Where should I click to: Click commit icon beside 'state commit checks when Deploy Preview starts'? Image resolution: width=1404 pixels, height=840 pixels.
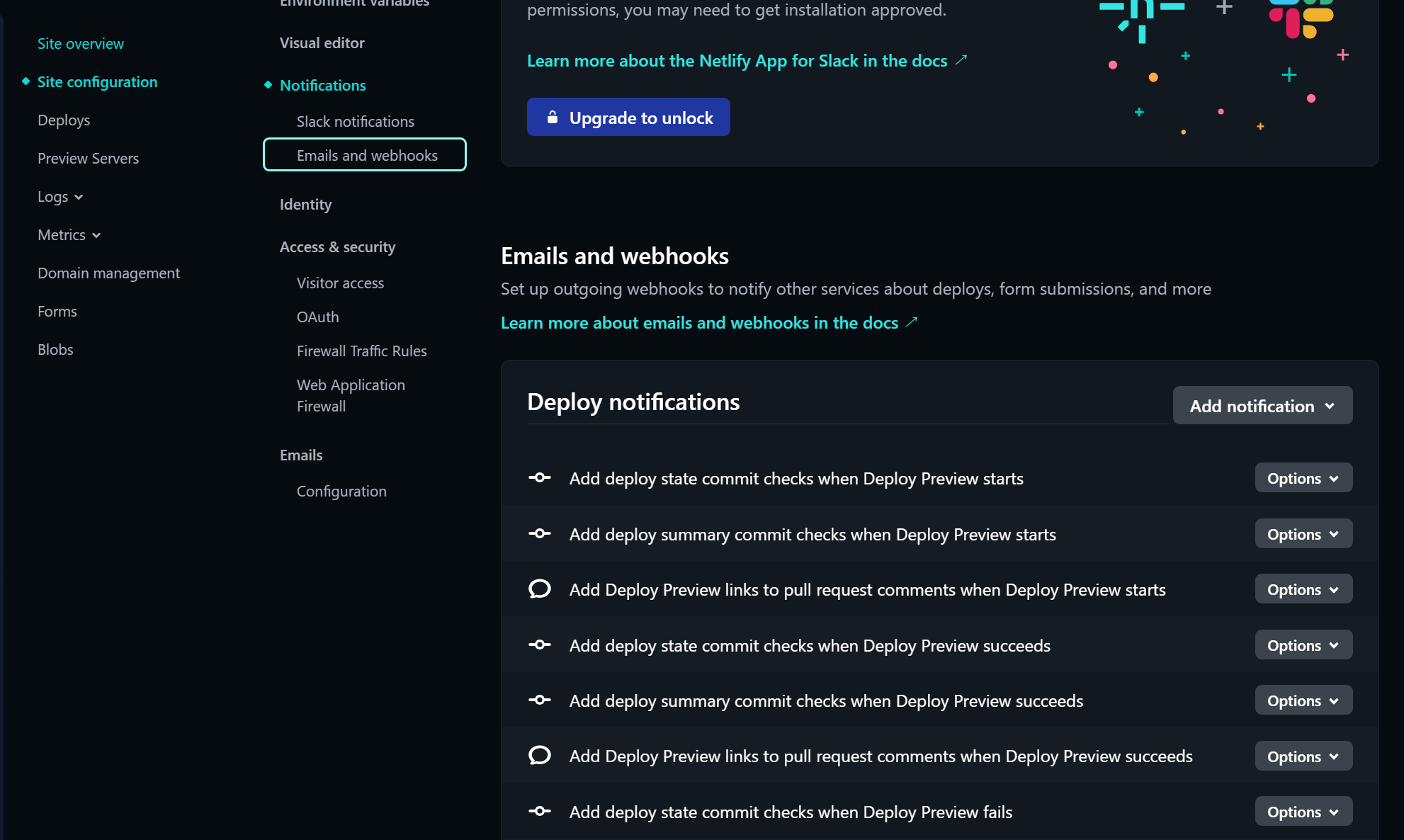540,478
